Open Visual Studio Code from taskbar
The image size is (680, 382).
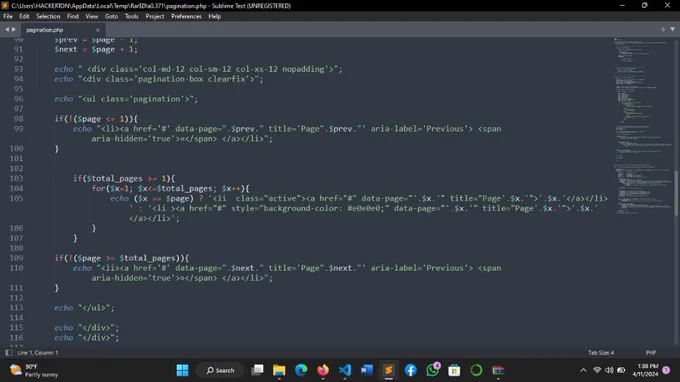pos(345,370)
